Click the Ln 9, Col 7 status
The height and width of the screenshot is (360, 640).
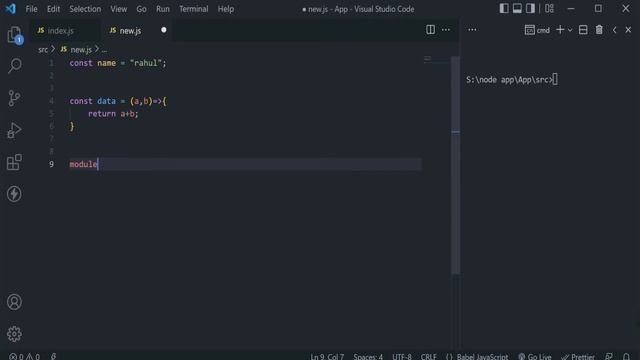tap(327, 356)
